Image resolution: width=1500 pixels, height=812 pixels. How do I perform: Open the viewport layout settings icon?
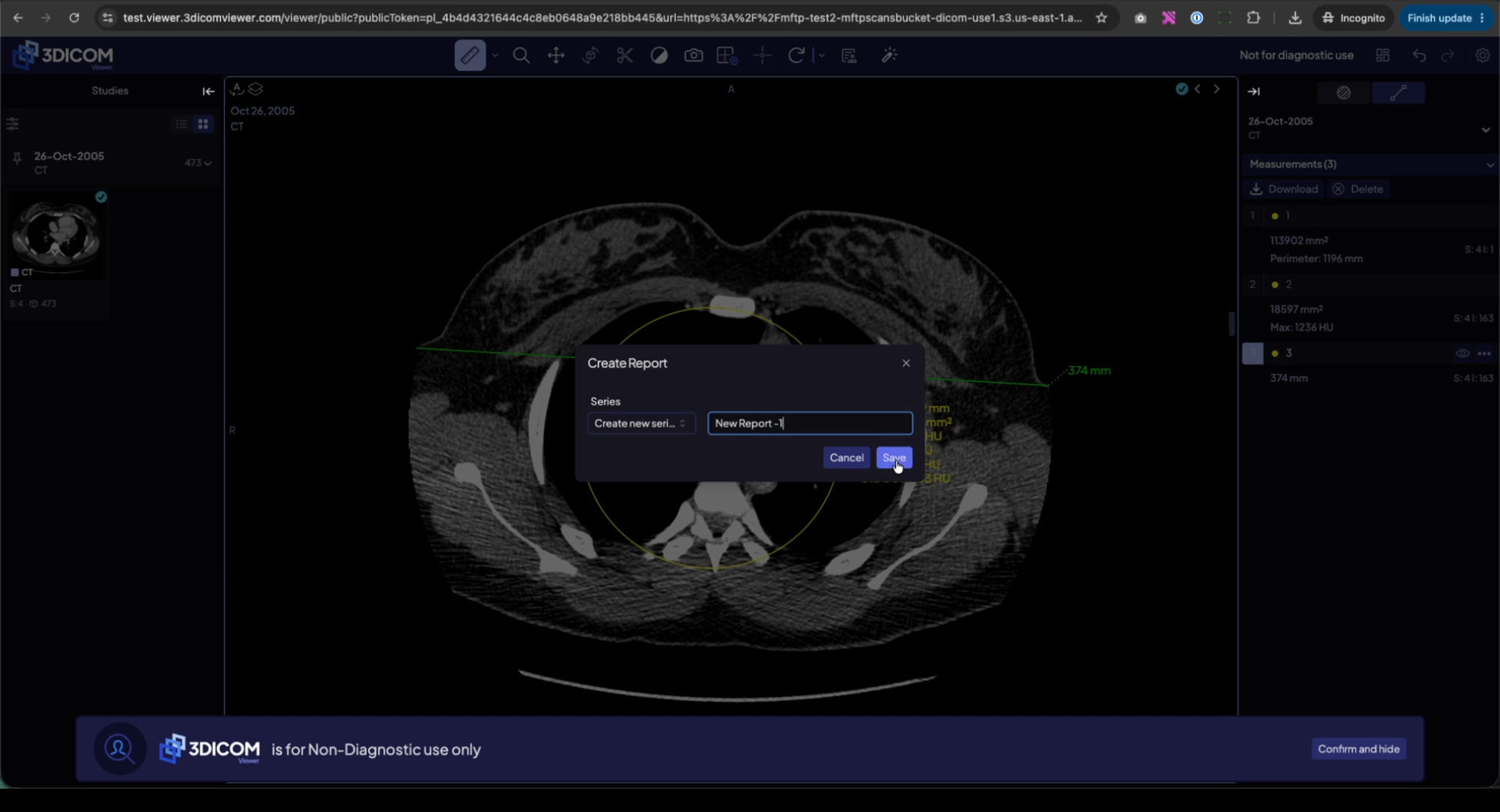[x=727, y=55]
